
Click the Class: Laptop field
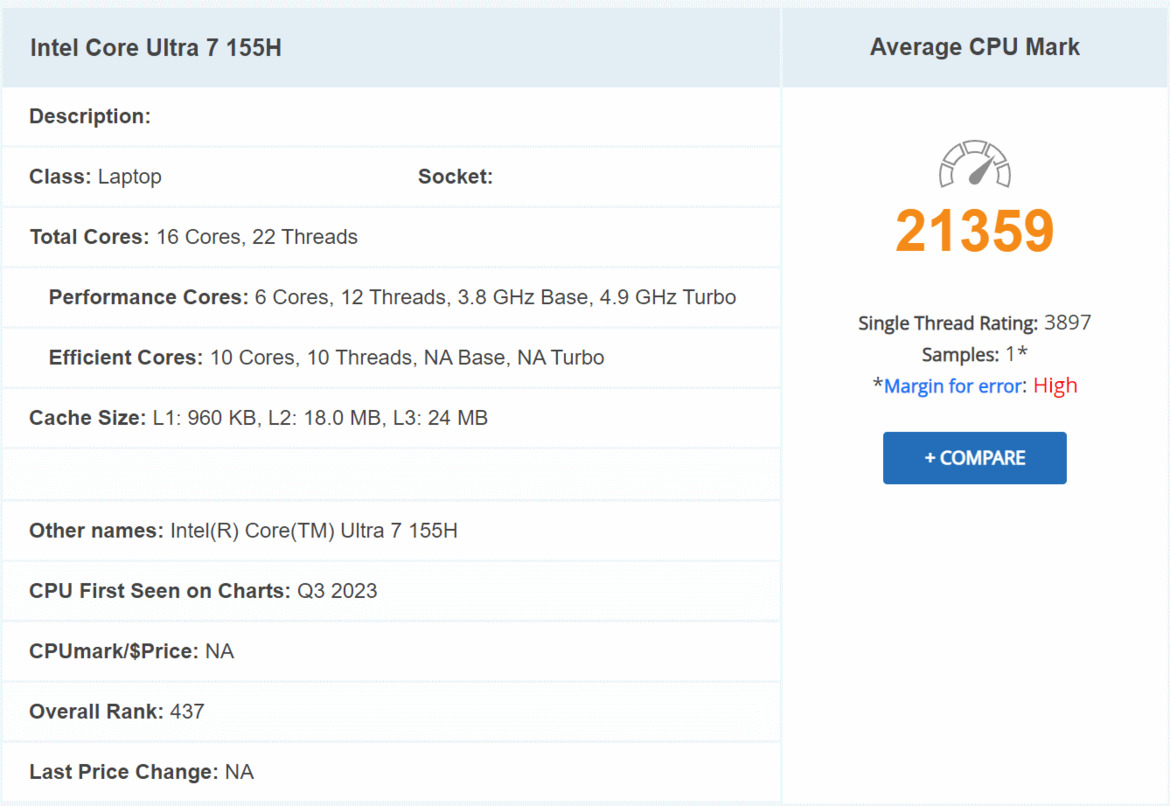(x=97, y=176)
